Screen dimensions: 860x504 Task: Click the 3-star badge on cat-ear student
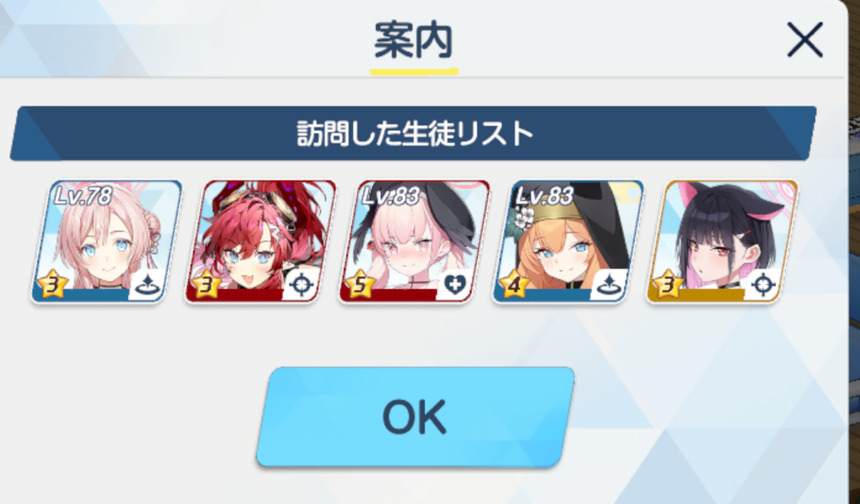click(x=668, y=285)
